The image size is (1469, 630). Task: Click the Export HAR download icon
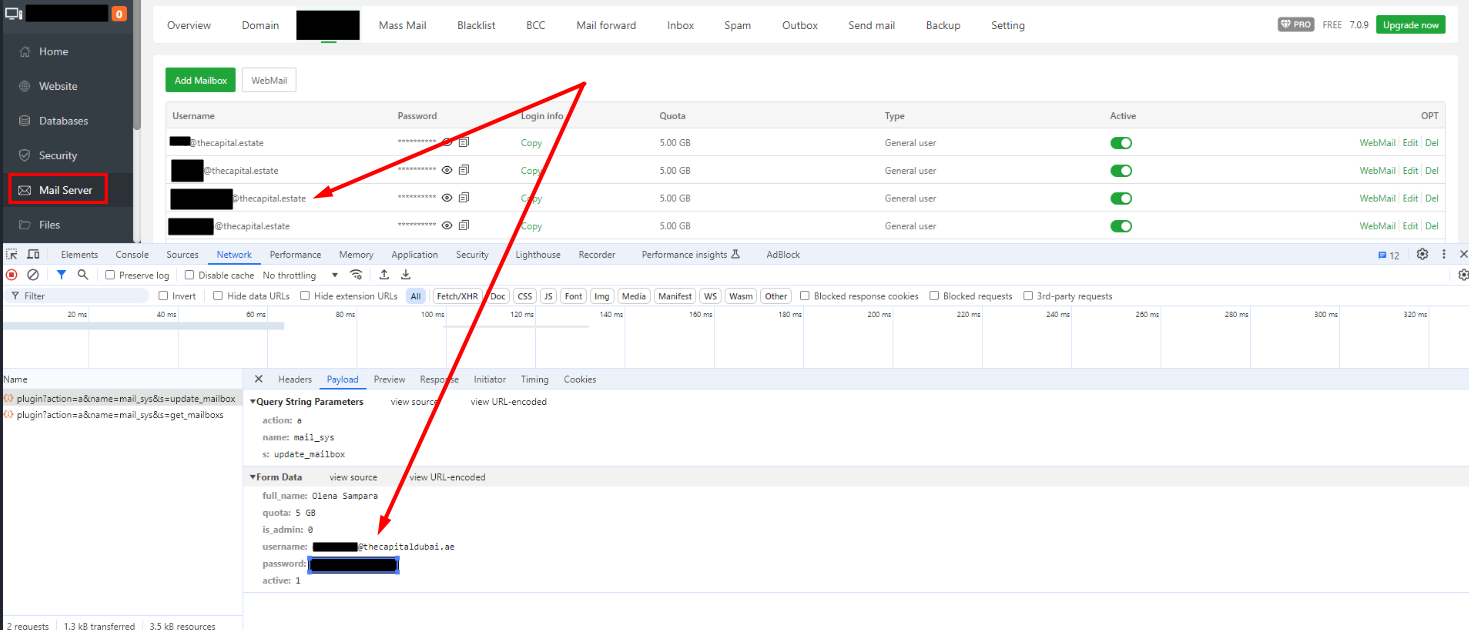(406, 275)
